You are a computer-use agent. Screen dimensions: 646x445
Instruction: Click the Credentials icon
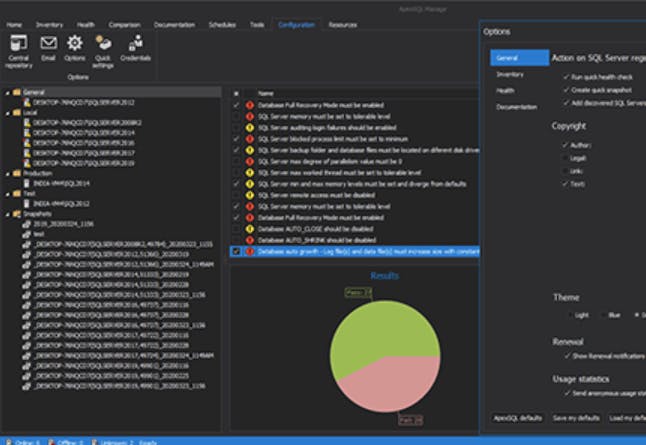point(136,43)
